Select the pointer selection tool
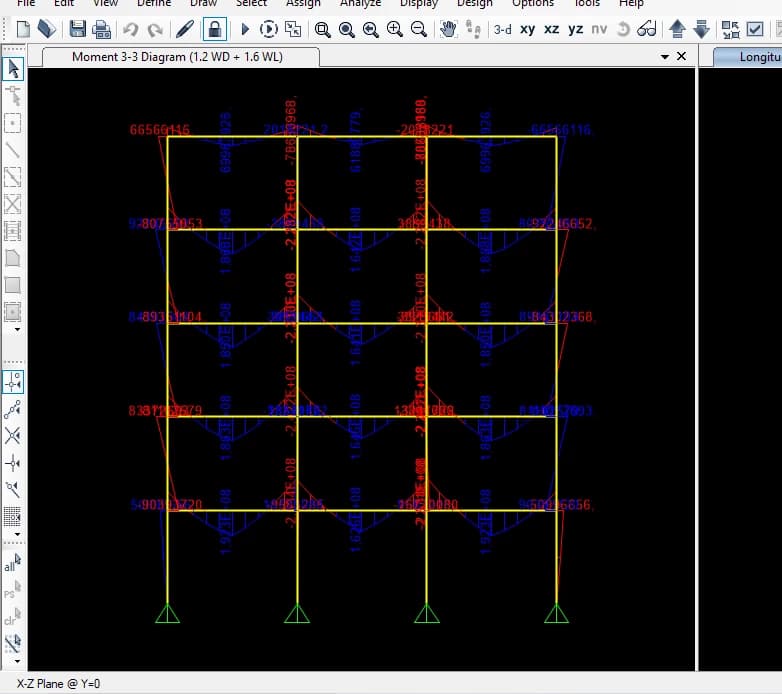 [13, 69]
